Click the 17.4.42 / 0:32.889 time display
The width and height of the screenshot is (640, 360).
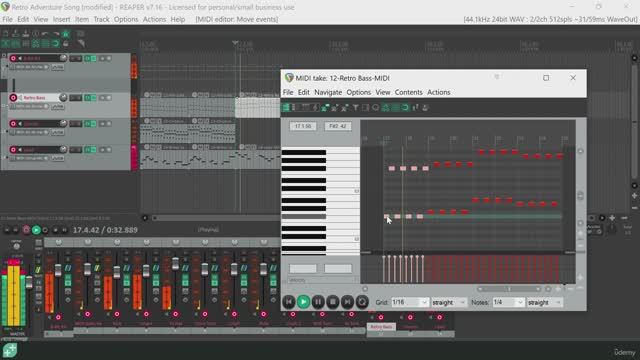pos(105,230)
